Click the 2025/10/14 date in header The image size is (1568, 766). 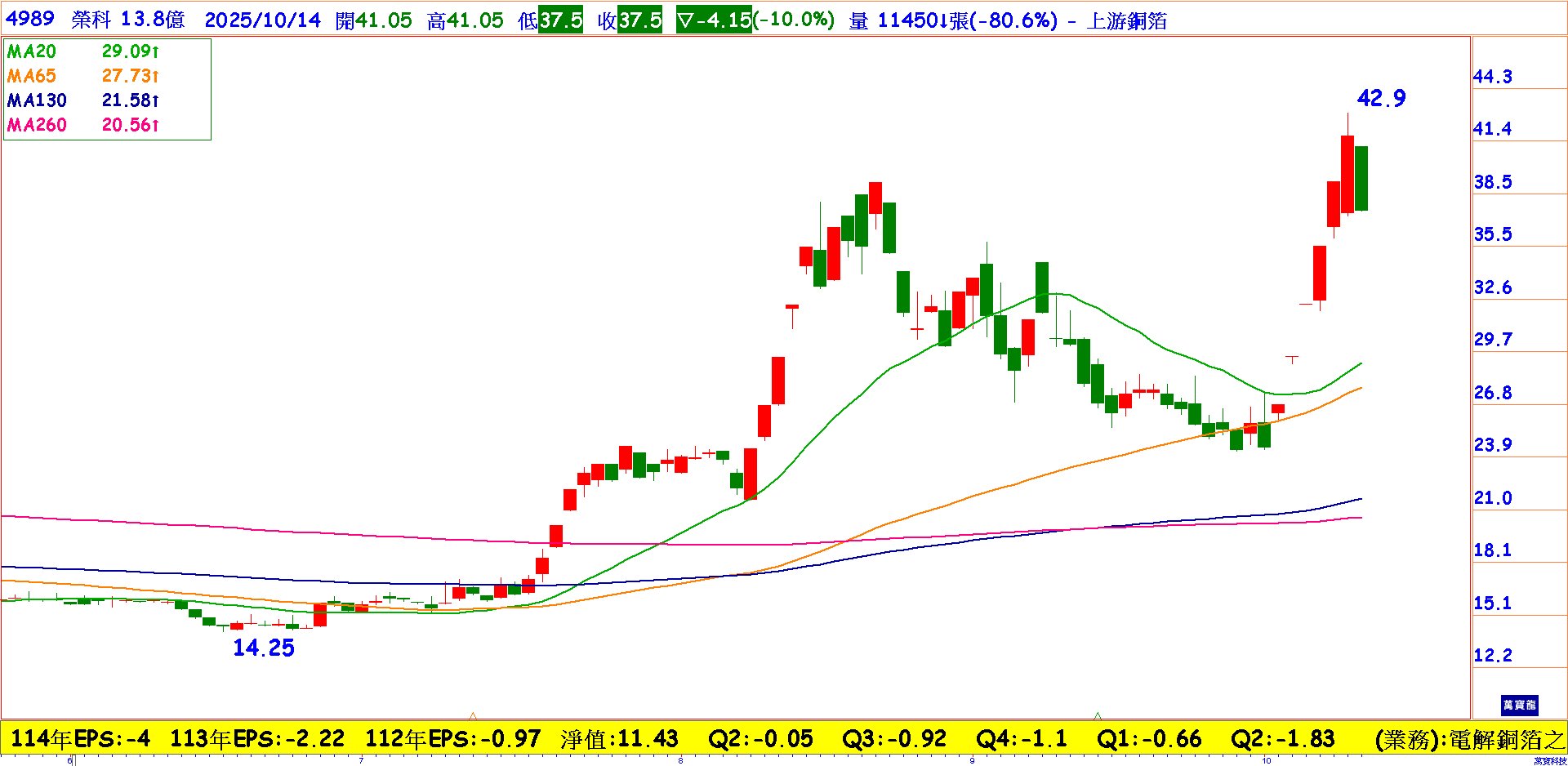click(x=263, y=20)
